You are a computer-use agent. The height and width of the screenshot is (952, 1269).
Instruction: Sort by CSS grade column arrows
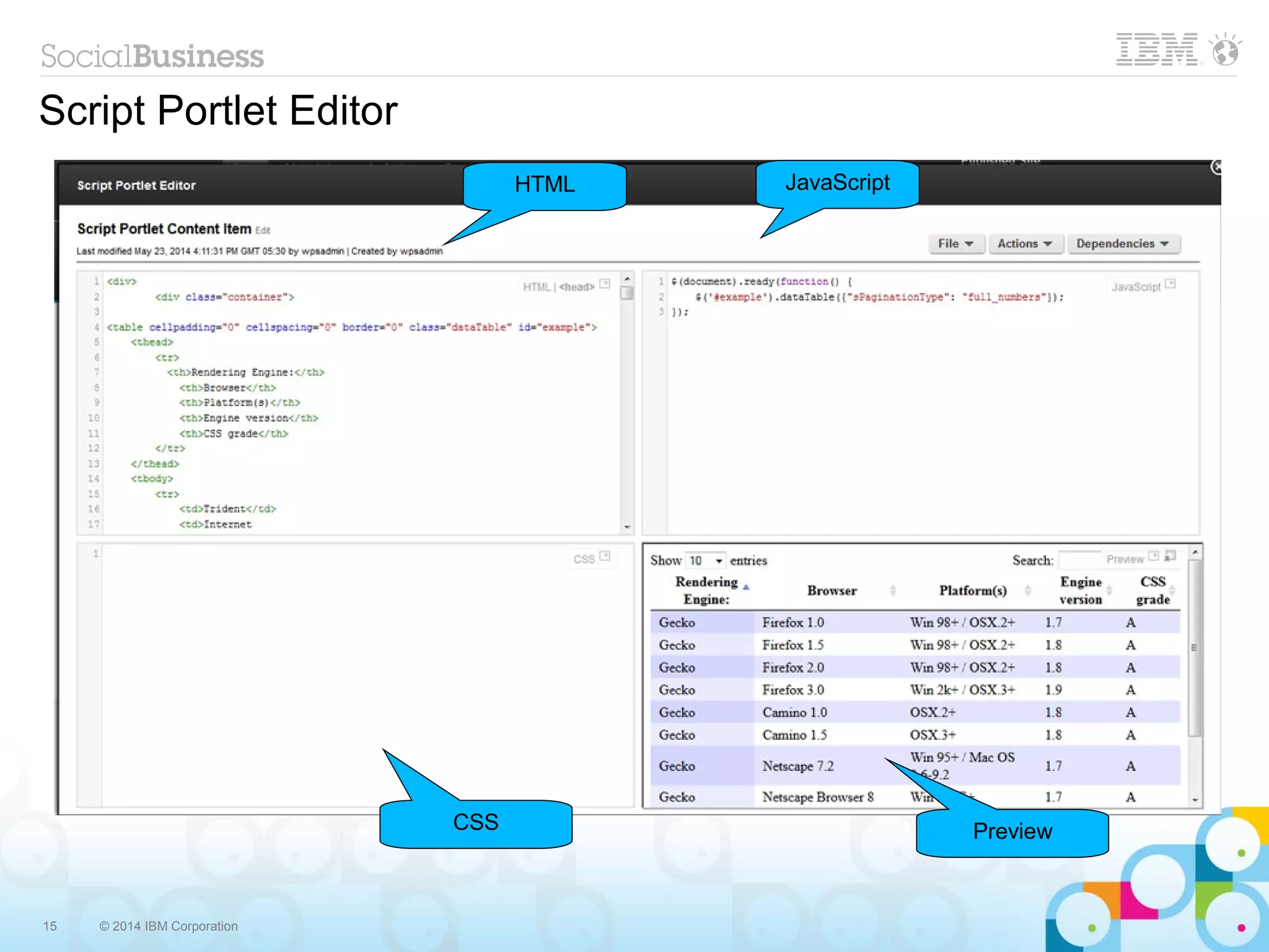click(x=1172, y=590)
